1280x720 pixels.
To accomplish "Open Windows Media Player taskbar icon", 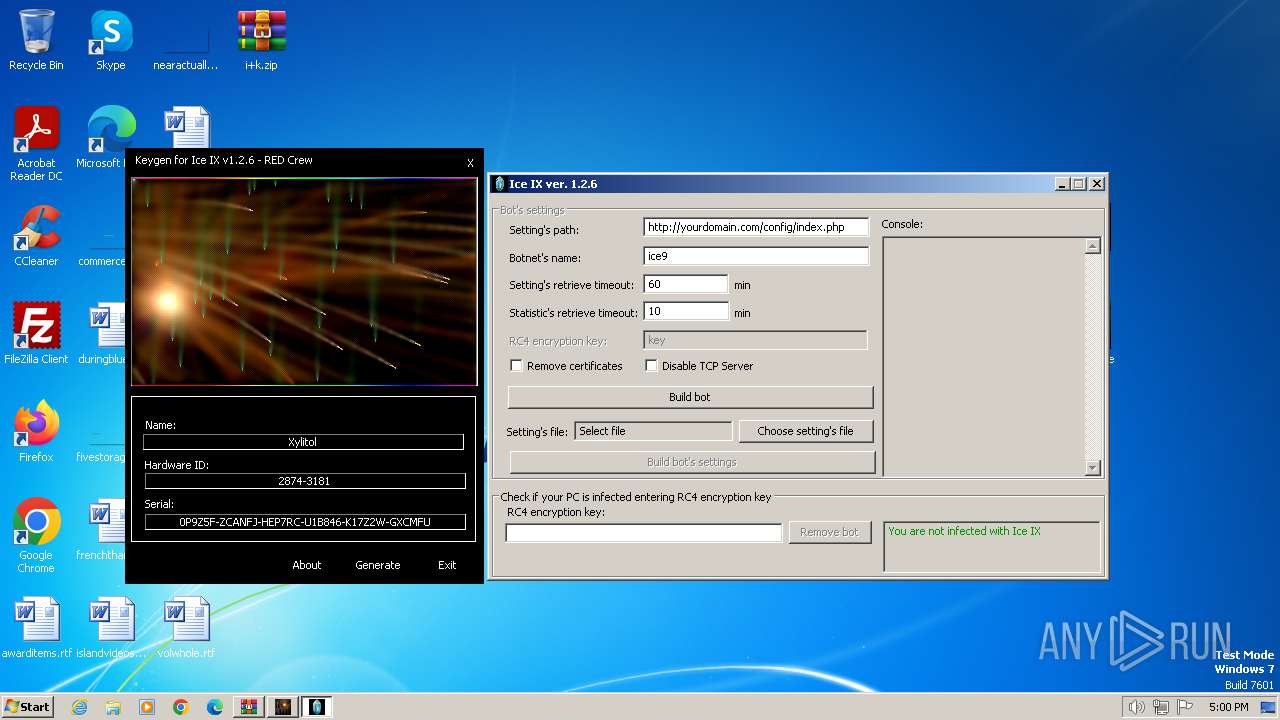I will coord(147,707).
